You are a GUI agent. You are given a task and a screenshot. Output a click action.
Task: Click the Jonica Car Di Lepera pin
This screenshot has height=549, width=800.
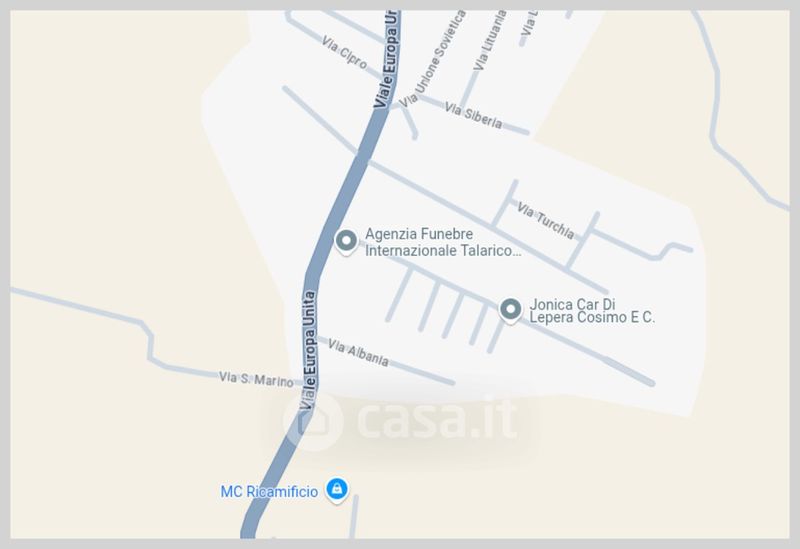pyautogui.click(x=510, y=310)
